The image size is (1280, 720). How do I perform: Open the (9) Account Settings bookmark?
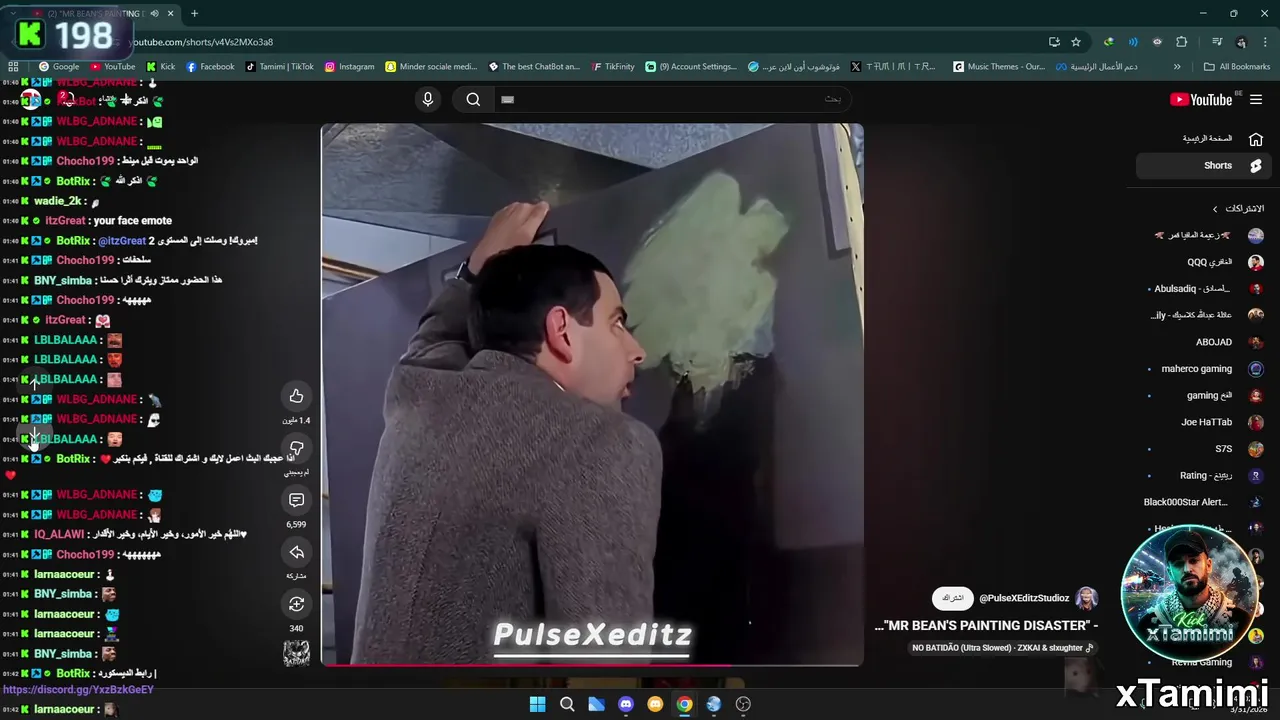pyautogui.click(x=691, y=67)
